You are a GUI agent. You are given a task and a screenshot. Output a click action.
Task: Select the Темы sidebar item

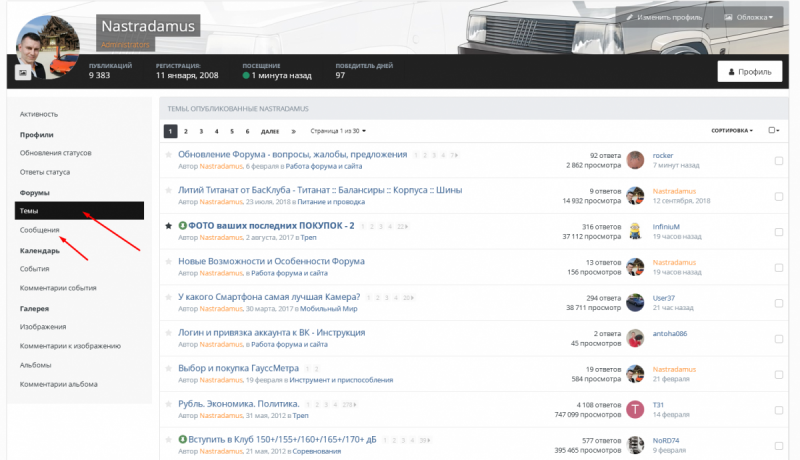click(80, 211)
